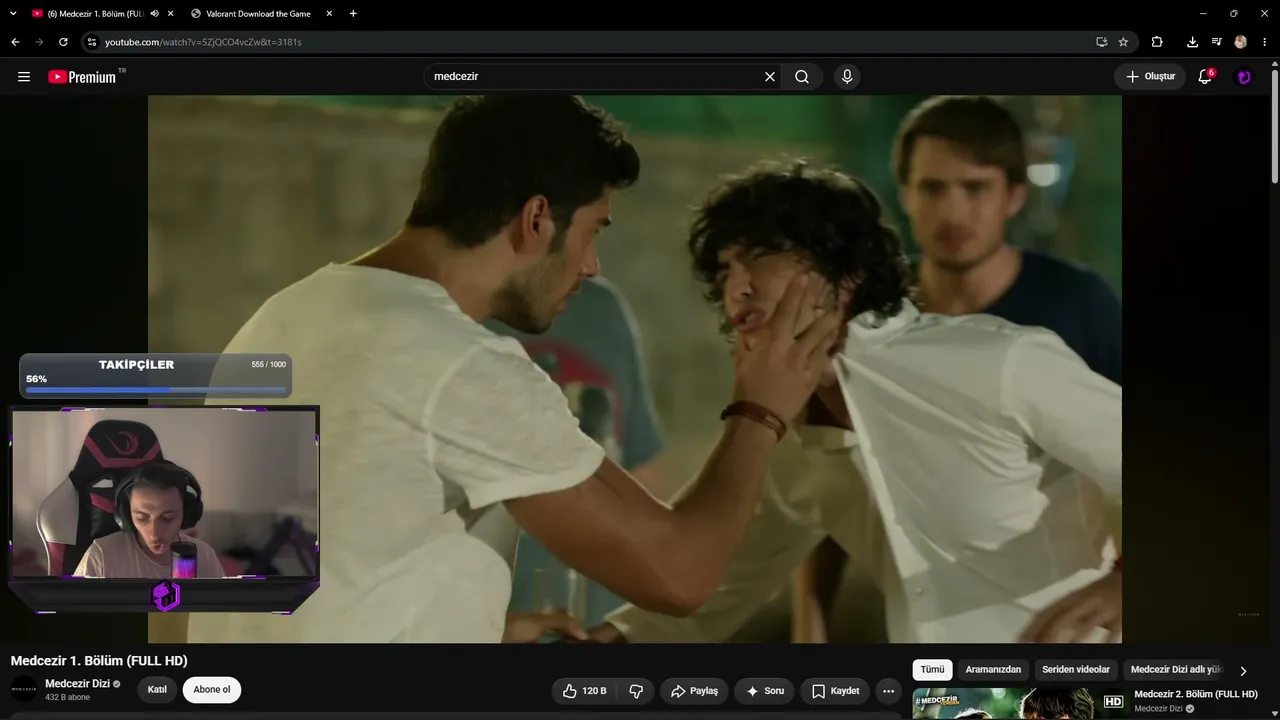Select the Medcezir Dizi adlı filter chip
The image size is (1280, 720).
(x=1176, y=670)
